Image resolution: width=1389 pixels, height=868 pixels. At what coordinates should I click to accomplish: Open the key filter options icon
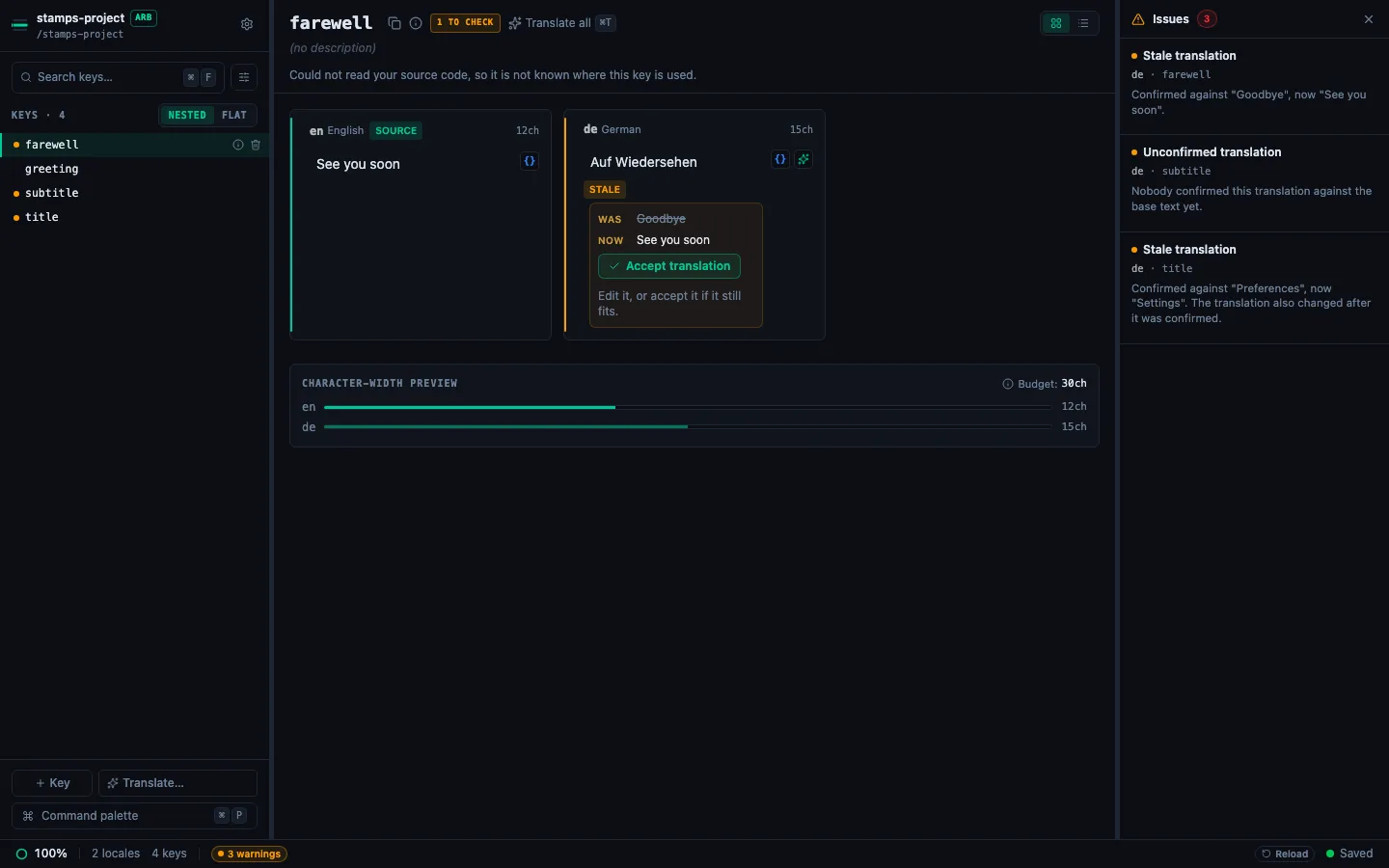pos(244,77)
